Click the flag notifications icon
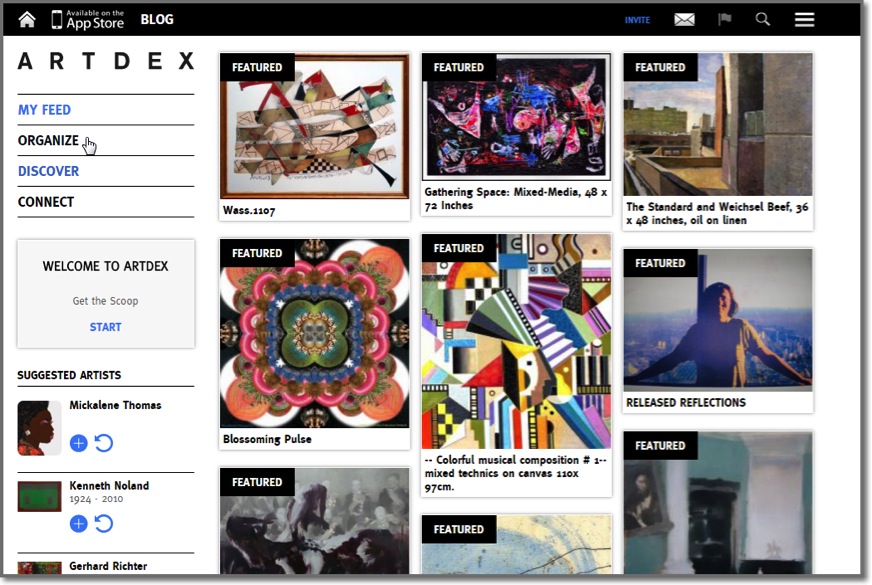 tap(724, 19)
